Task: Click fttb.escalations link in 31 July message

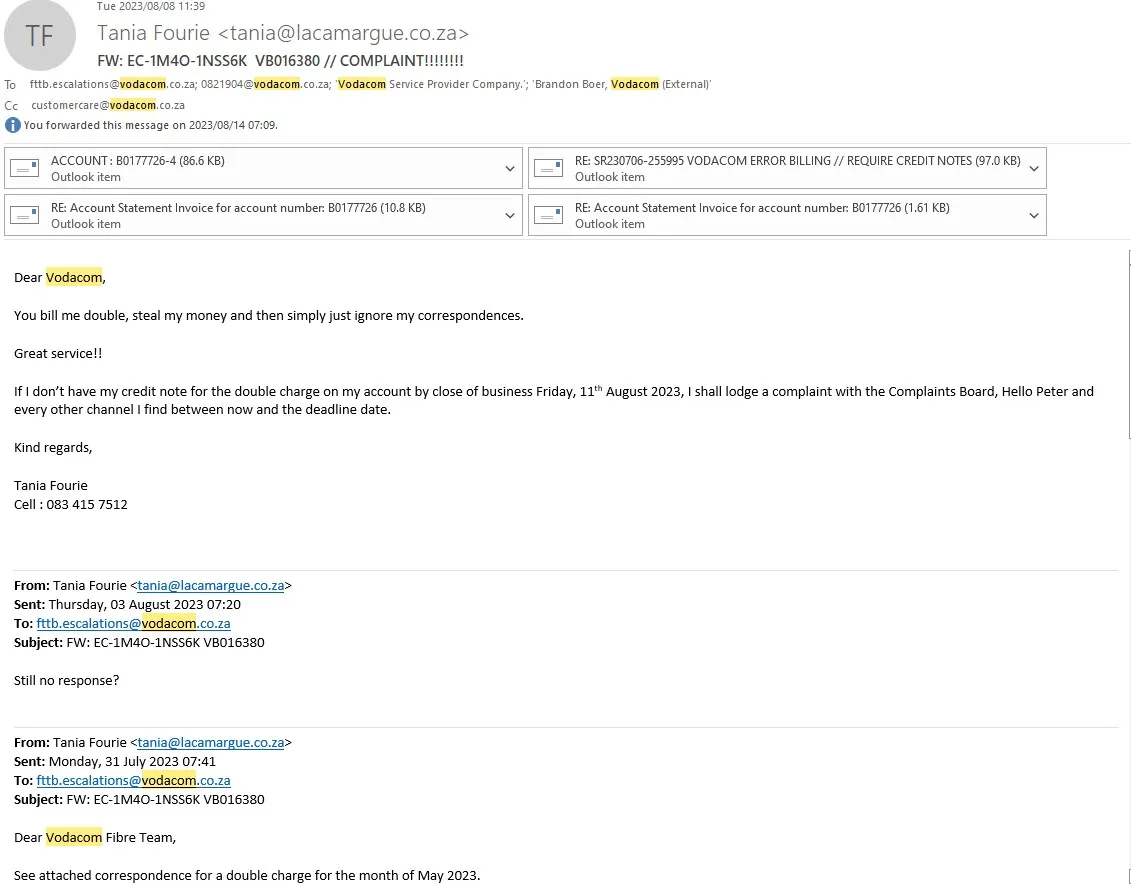Action: (133, 781)
